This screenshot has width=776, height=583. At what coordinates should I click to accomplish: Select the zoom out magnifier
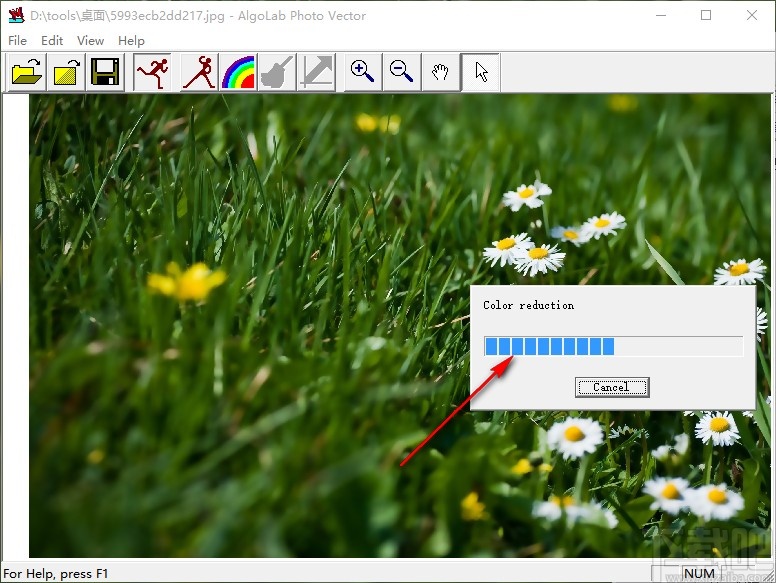pyautogui.click(x=402, y=73)
